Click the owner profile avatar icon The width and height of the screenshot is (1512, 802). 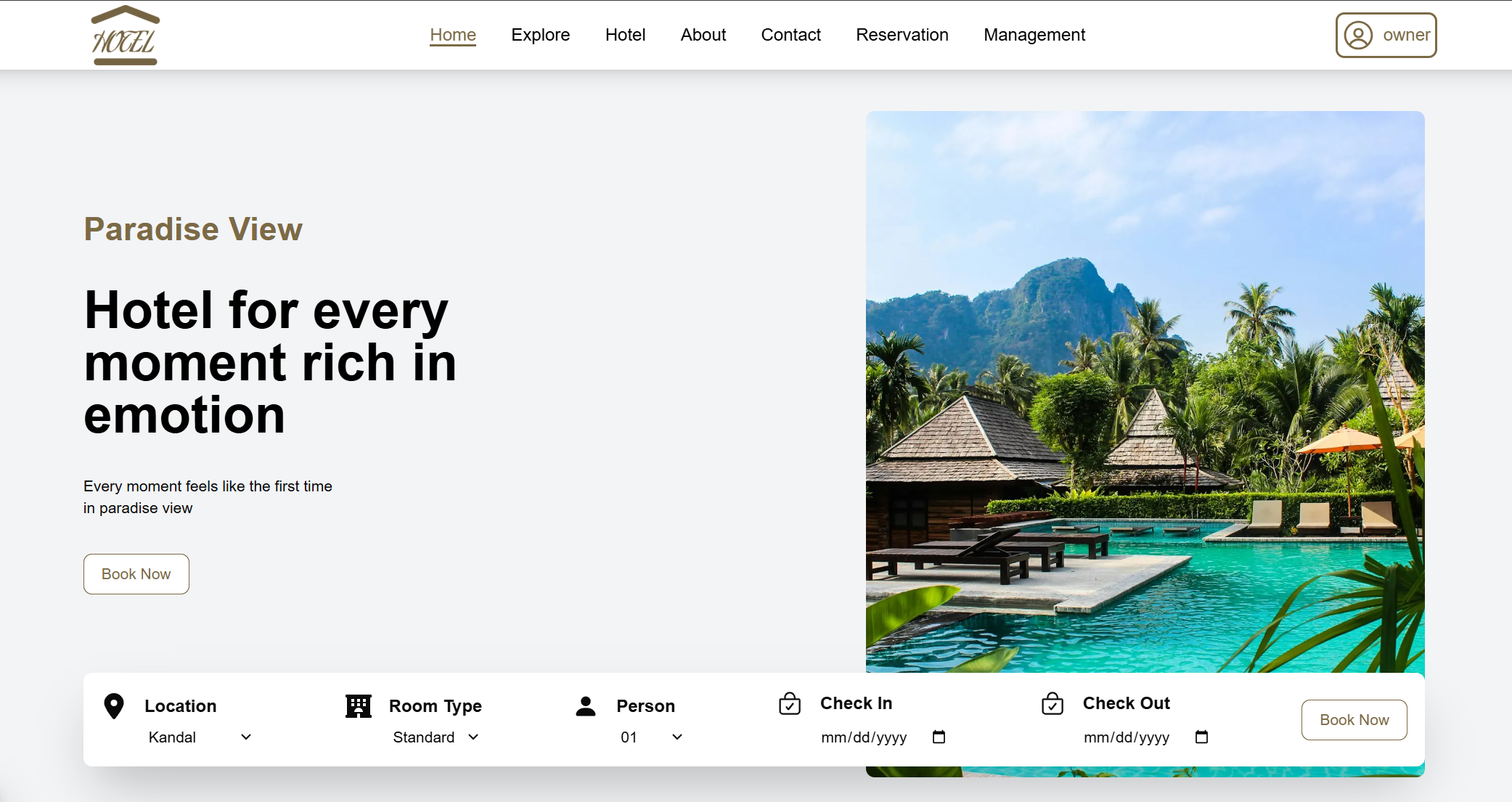tap(1358, 35)
